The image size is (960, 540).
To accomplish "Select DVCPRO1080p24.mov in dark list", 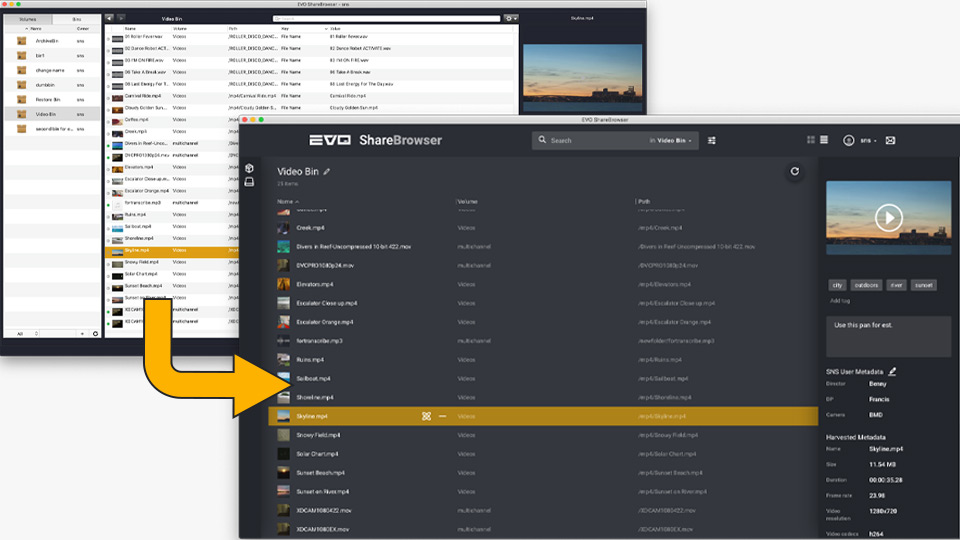I will (x=543, y=266).
